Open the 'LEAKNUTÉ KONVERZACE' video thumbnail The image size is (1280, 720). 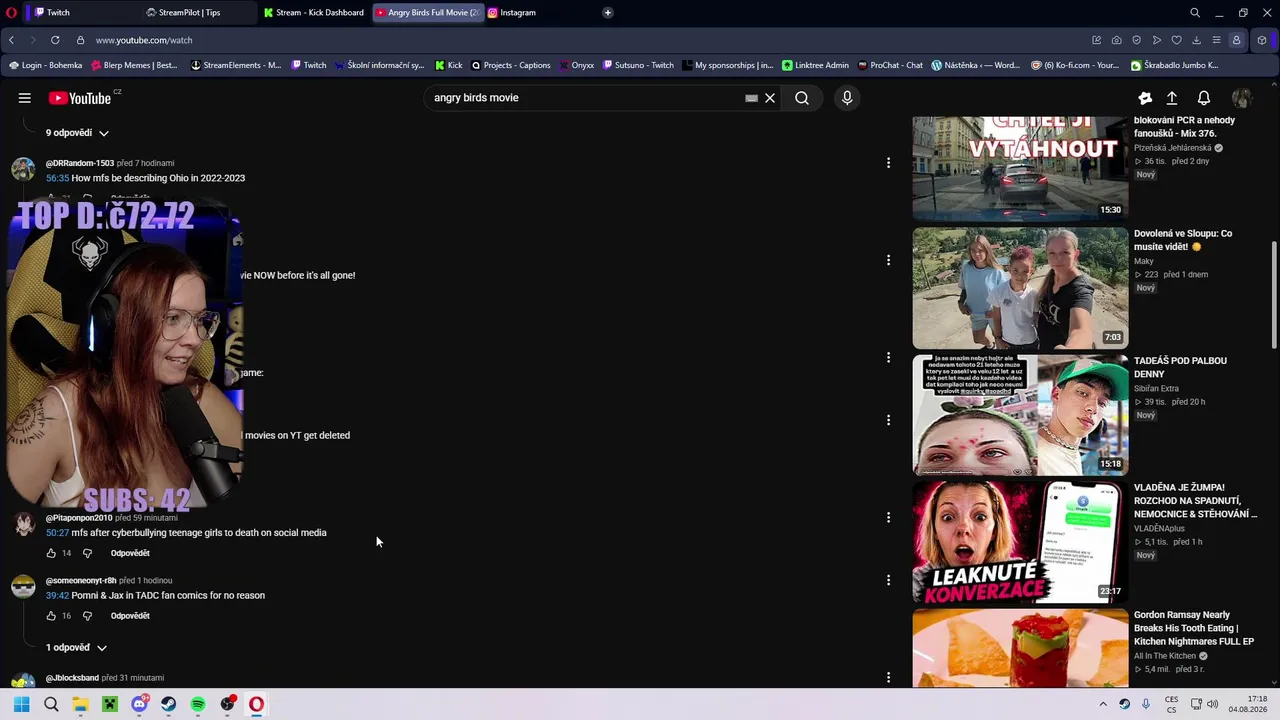coord(1020,542)
